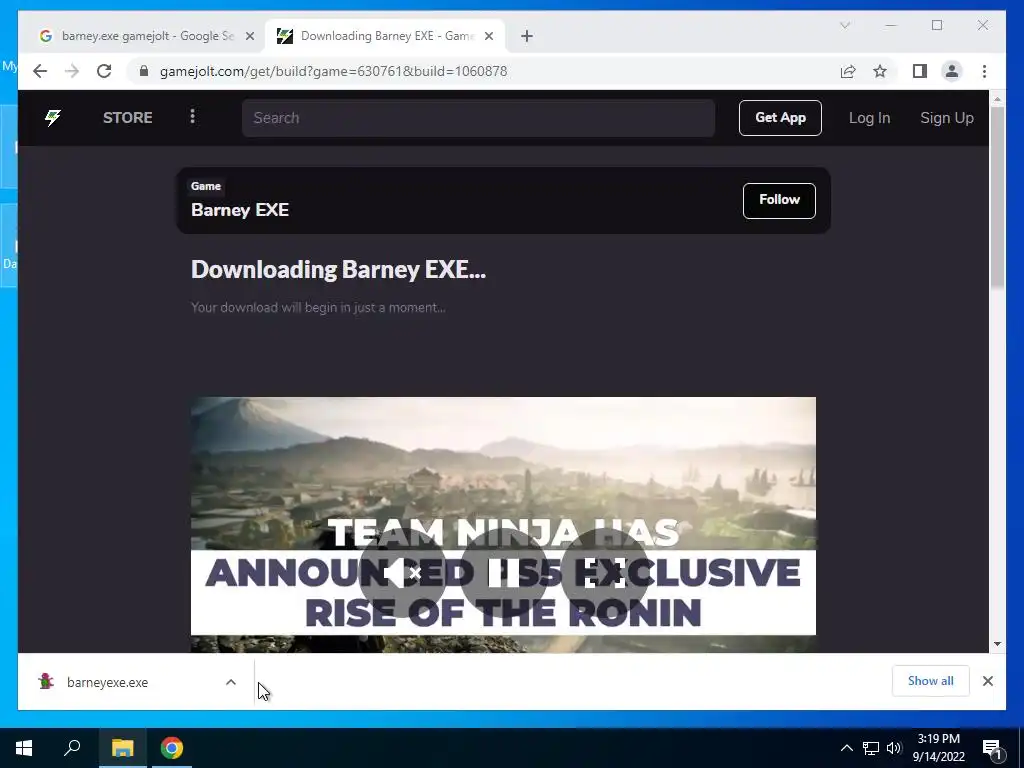1024x768 pixels.
Task: Close the Downloading Barney EXE tab
Action: (x=488, y=37)
